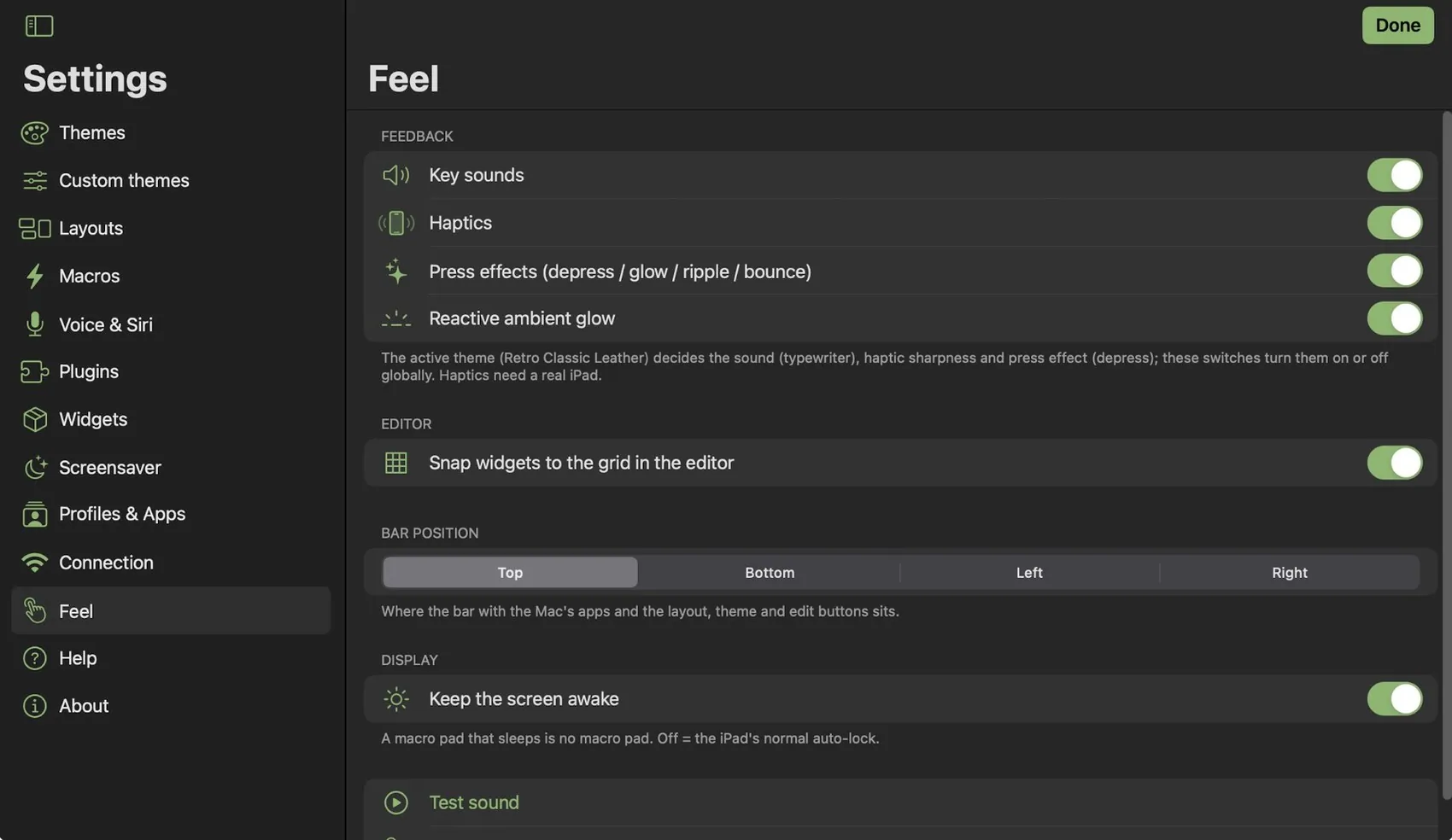
Task: Open the Help section
Action: click(171, 658)
